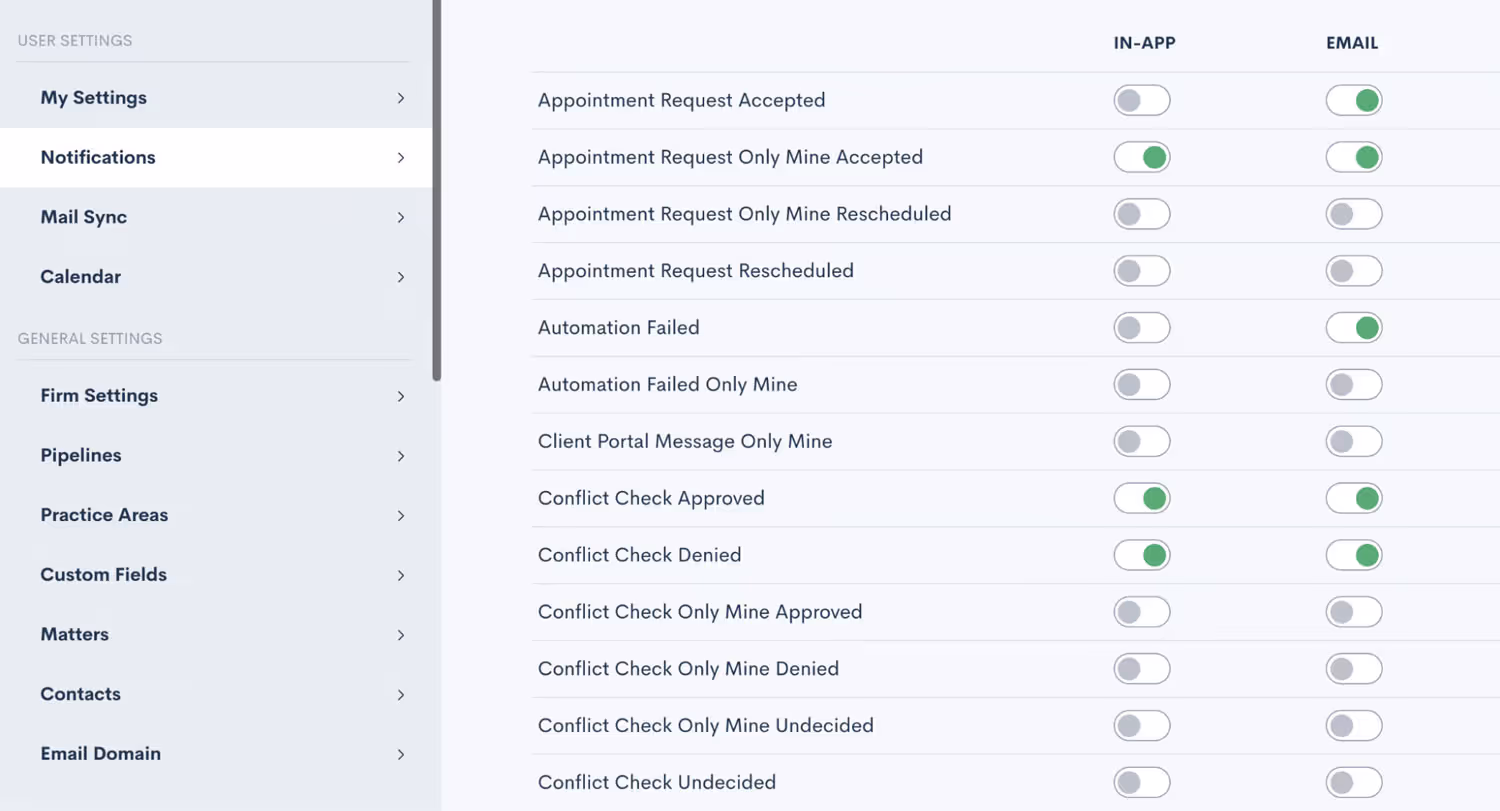Image resolution: width=1500 pixels, height=811 pixels.
Task: Click the chevron arrow beside Calendar
Action: coord(400,277)
